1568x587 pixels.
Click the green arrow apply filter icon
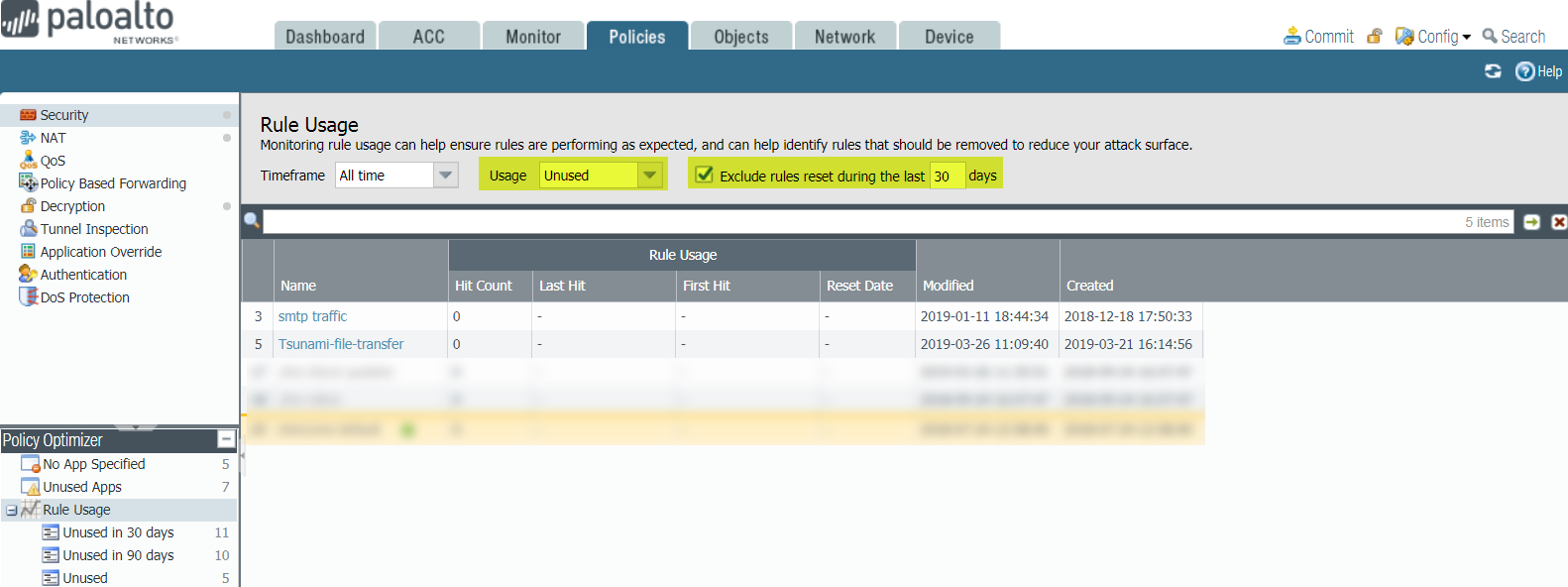[1531, 222]
